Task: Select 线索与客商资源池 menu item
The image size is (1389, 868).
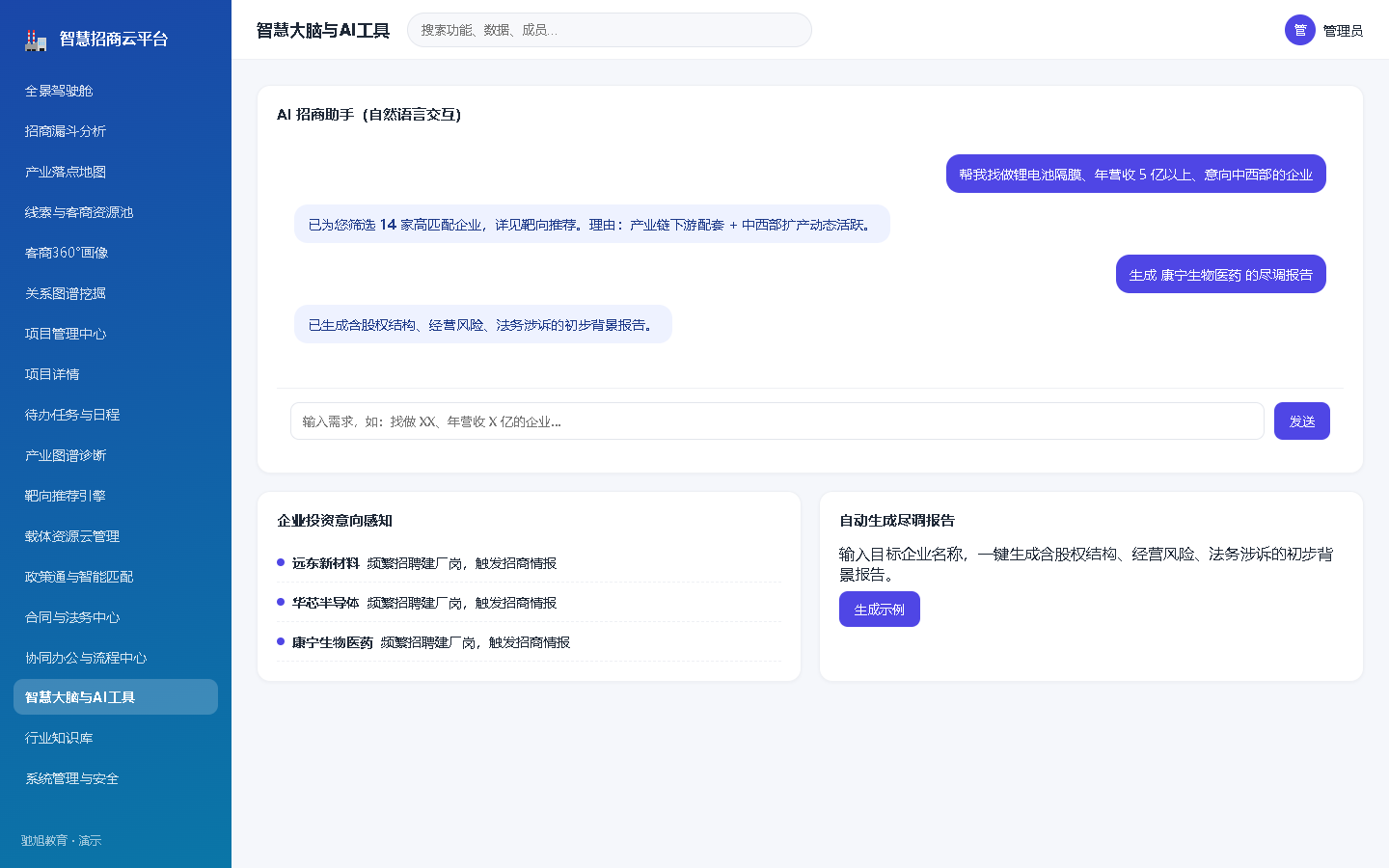Action: point(116,212)
